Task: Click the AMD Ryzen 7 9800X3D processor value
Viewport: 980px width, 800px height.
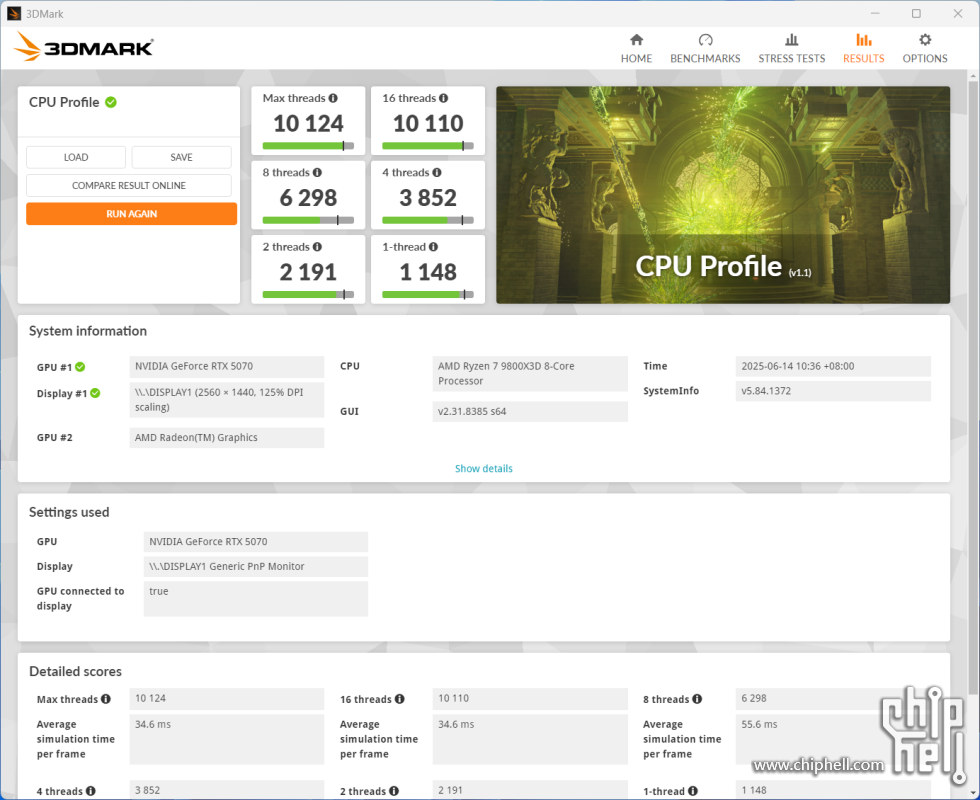Action: 530,374
